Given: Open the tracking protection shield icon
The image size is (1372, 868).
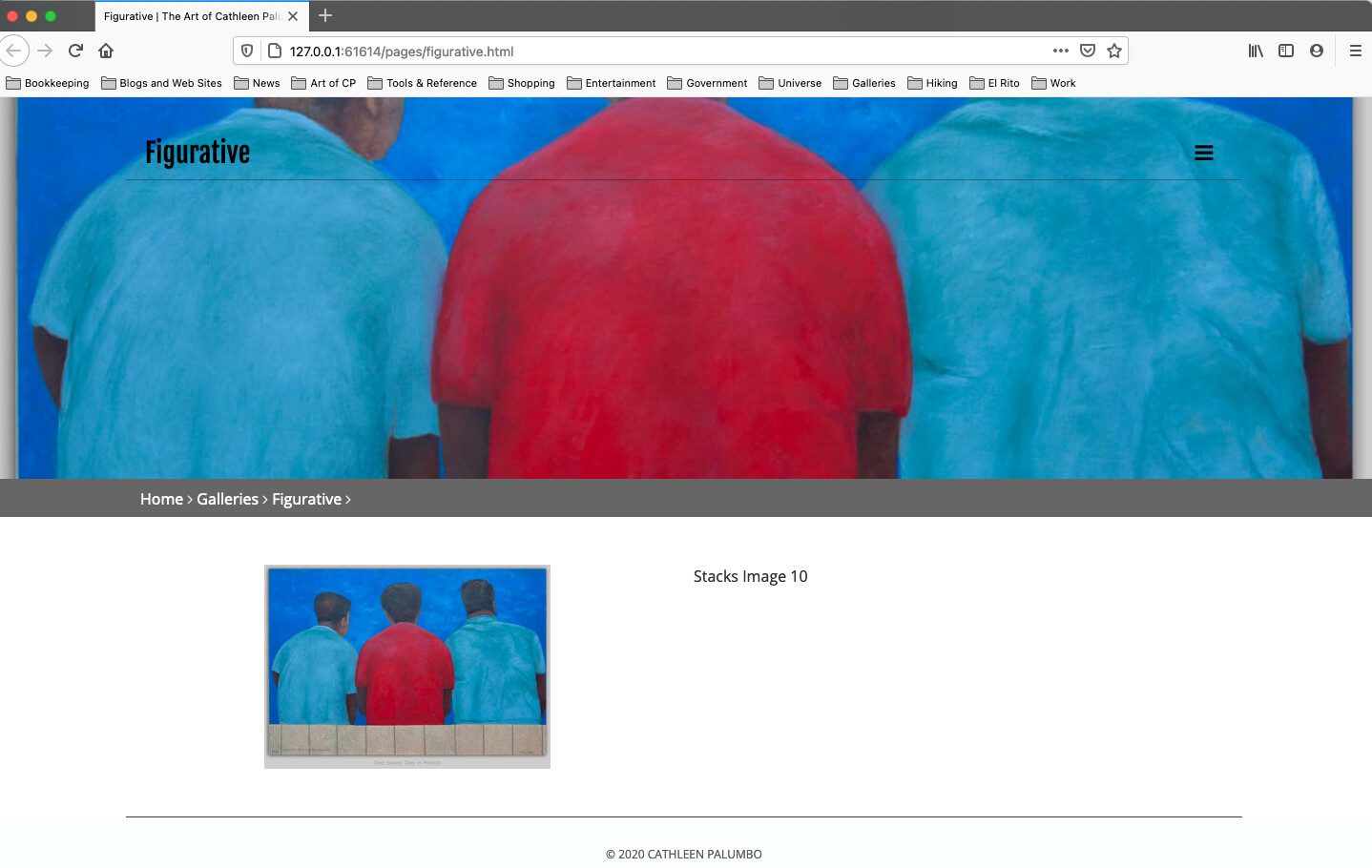Looking at the screenshot, I should [x=247, y=51].
